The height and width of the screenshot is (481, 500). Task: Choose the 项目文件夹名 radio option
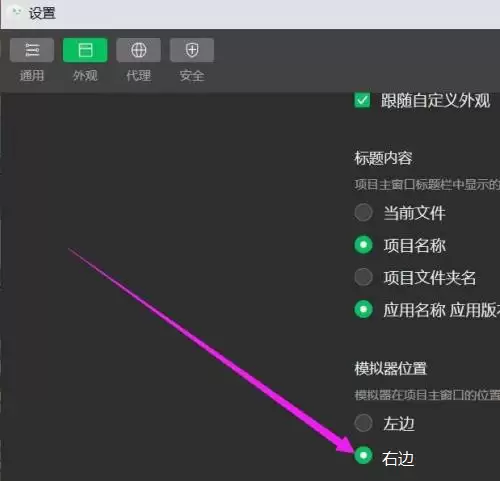pos(363,277)
